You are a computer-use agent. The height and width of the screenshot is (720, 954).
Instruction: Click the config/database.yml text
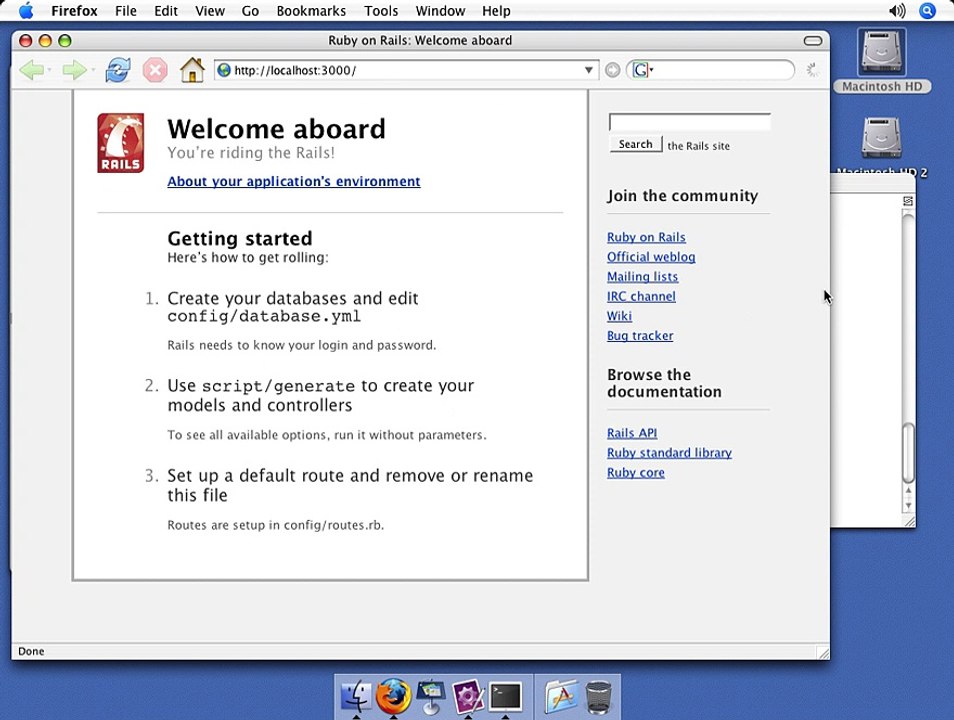(x=264, y=316)
